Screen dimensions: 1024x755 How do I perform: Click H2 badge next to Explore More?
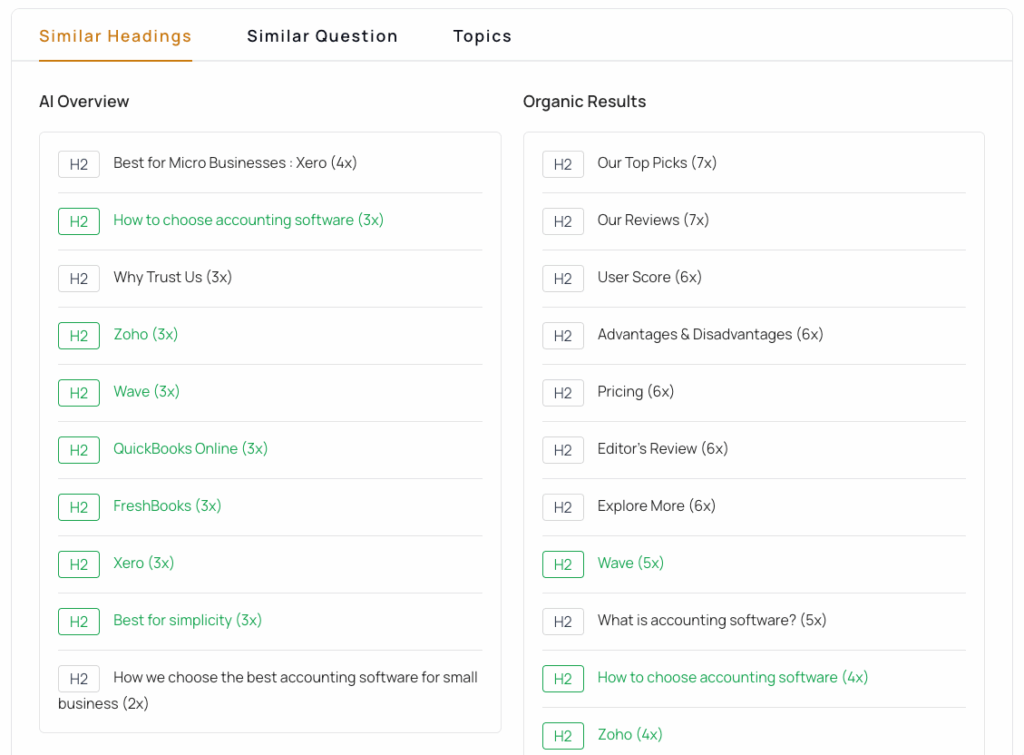[563, 507]
